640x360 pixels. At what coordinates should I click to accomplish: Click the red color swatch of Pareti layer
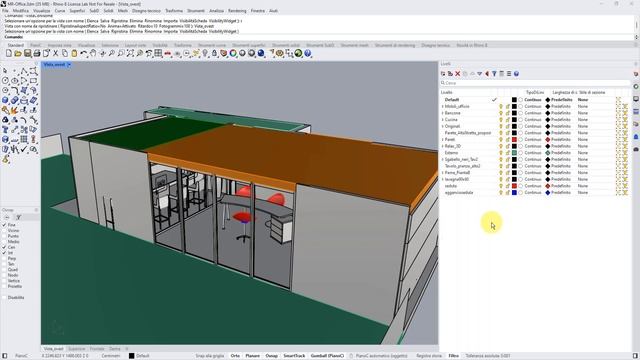514,140
